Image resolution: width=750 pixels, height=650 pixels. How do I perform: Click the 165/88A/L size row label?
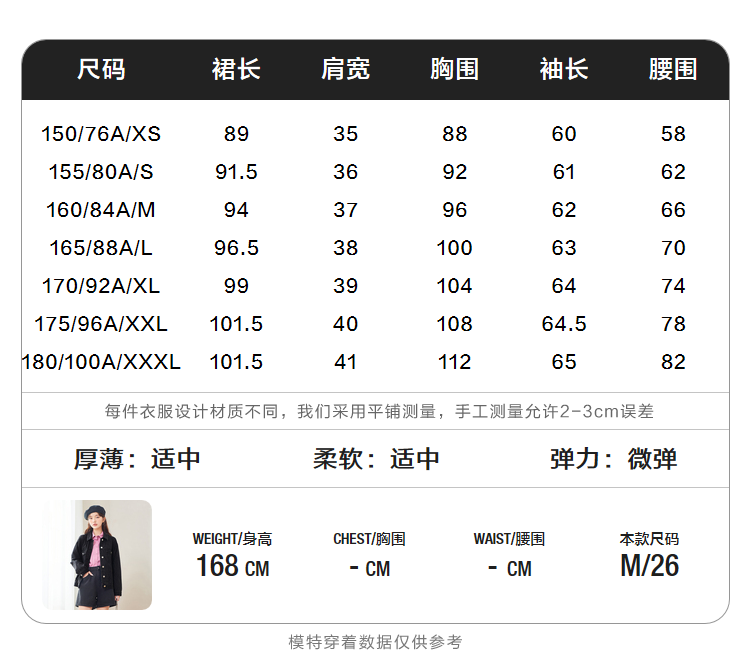(101, 248)
